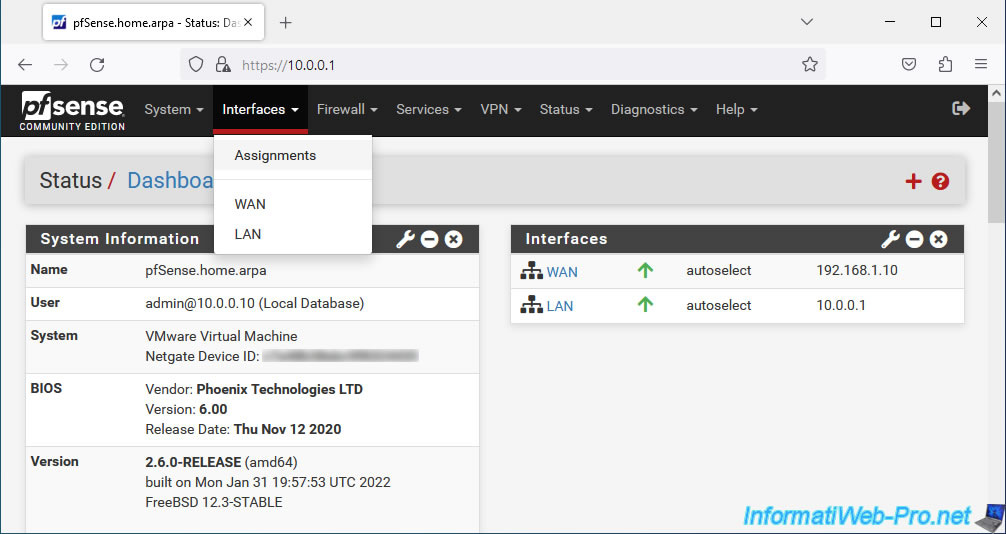
Task: Click the LAN green up-arrow status
Action: (x=645, y=304)
